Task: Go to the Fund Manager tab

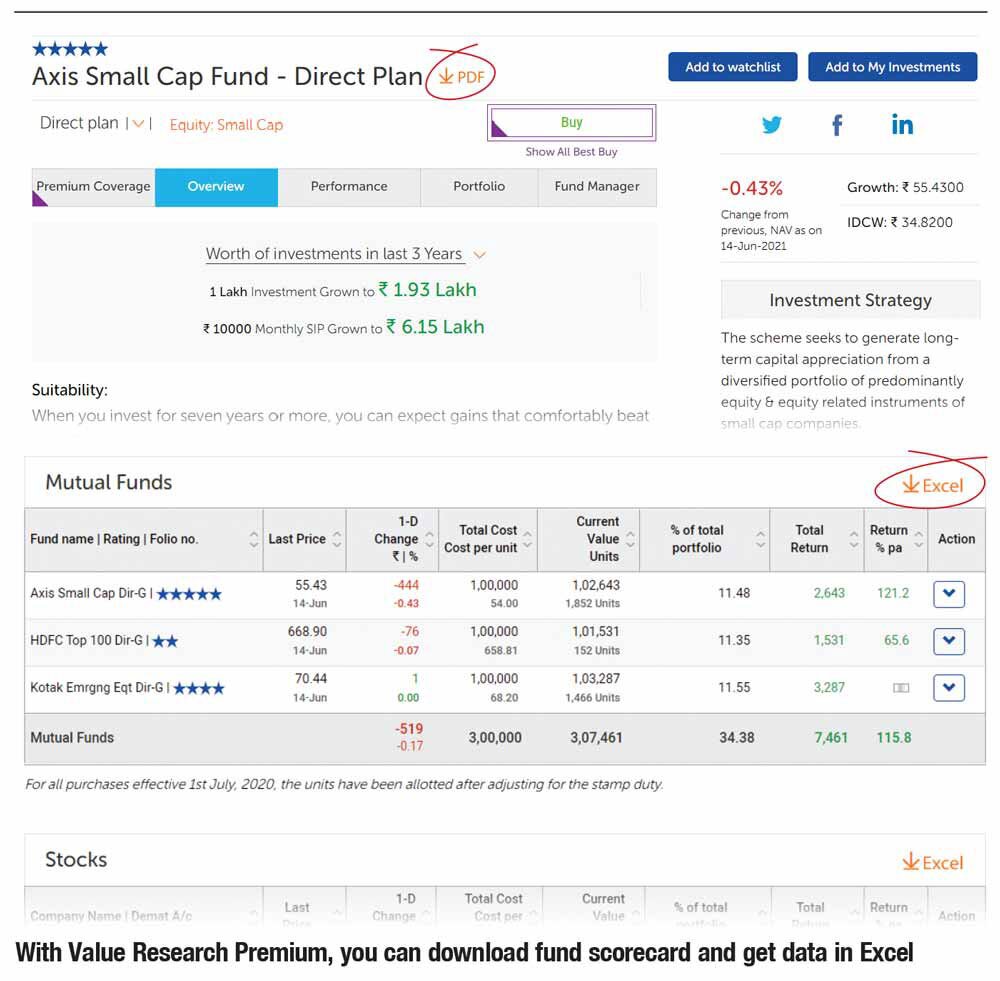Action: click(597, 187)
